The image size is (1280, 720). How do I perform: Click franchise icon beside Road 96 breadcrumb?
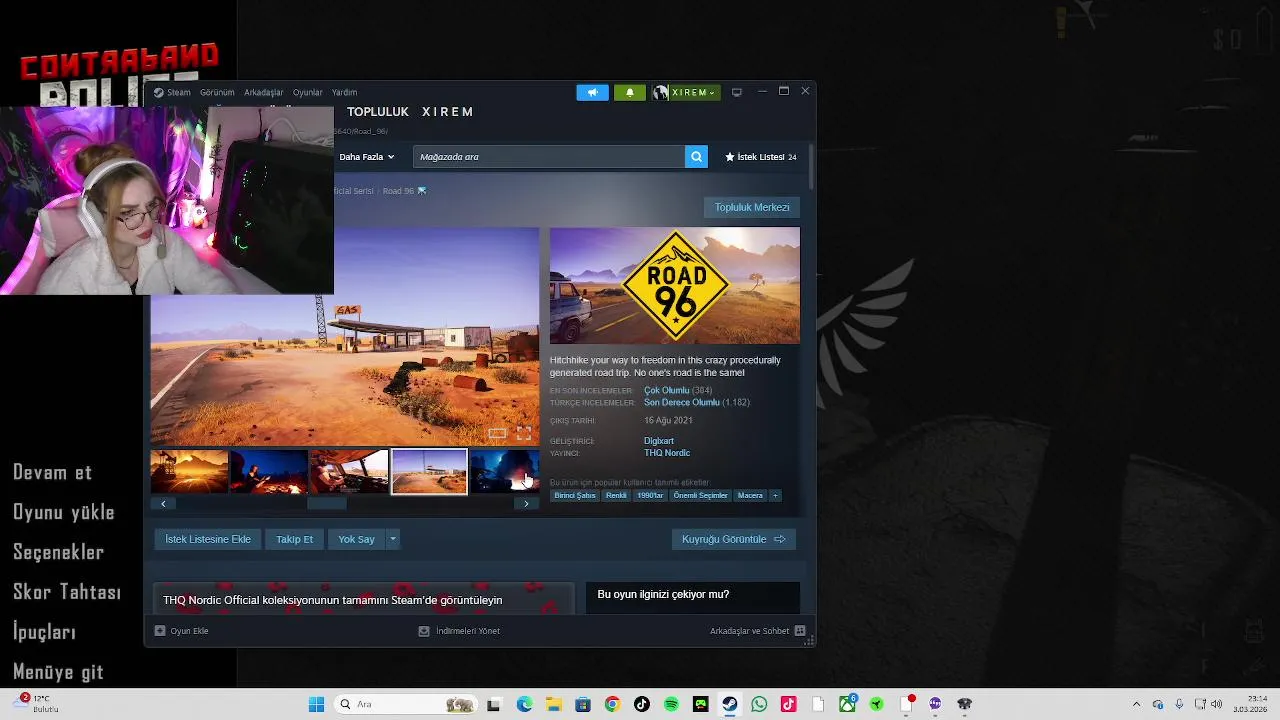[x=422, y=191]
